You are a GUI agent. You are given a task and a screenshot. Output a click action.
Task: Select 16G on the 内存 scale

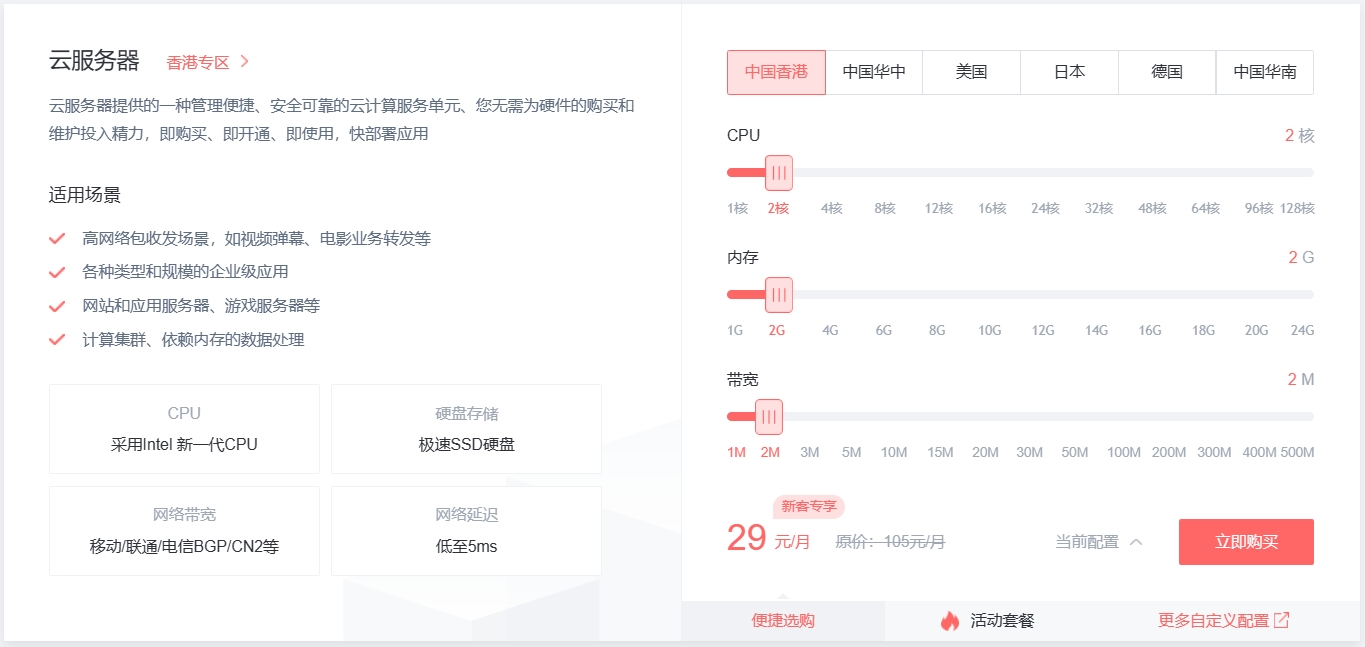point(1149,330)
